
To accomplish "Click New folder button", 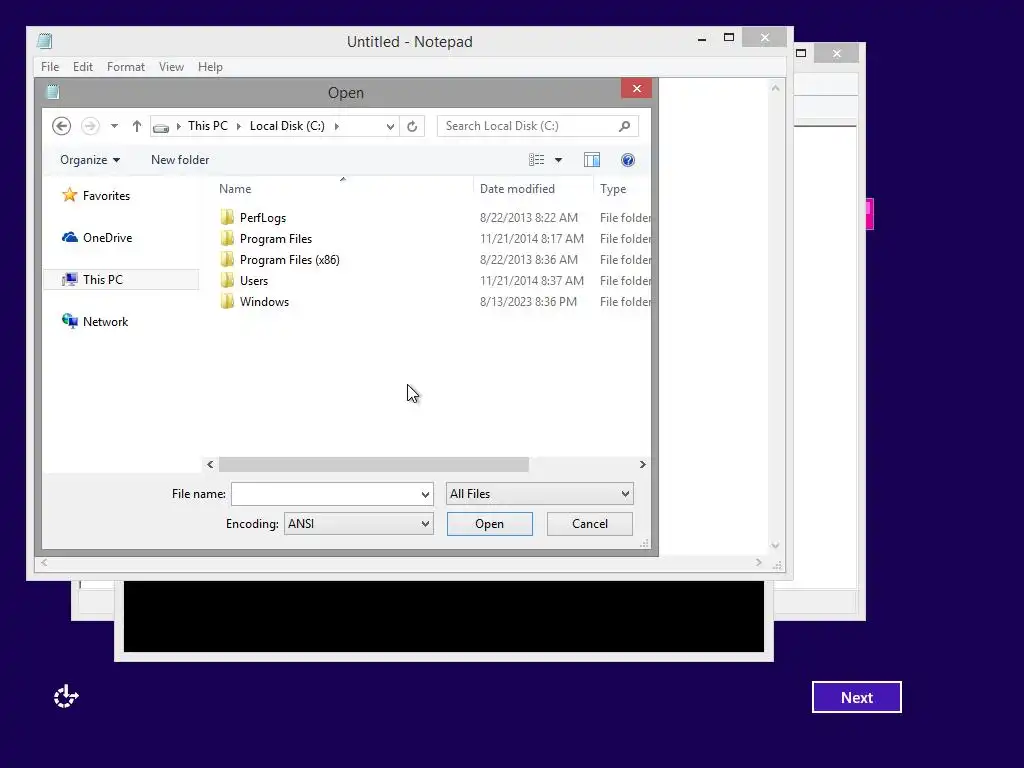I will (x=180, y=160).
